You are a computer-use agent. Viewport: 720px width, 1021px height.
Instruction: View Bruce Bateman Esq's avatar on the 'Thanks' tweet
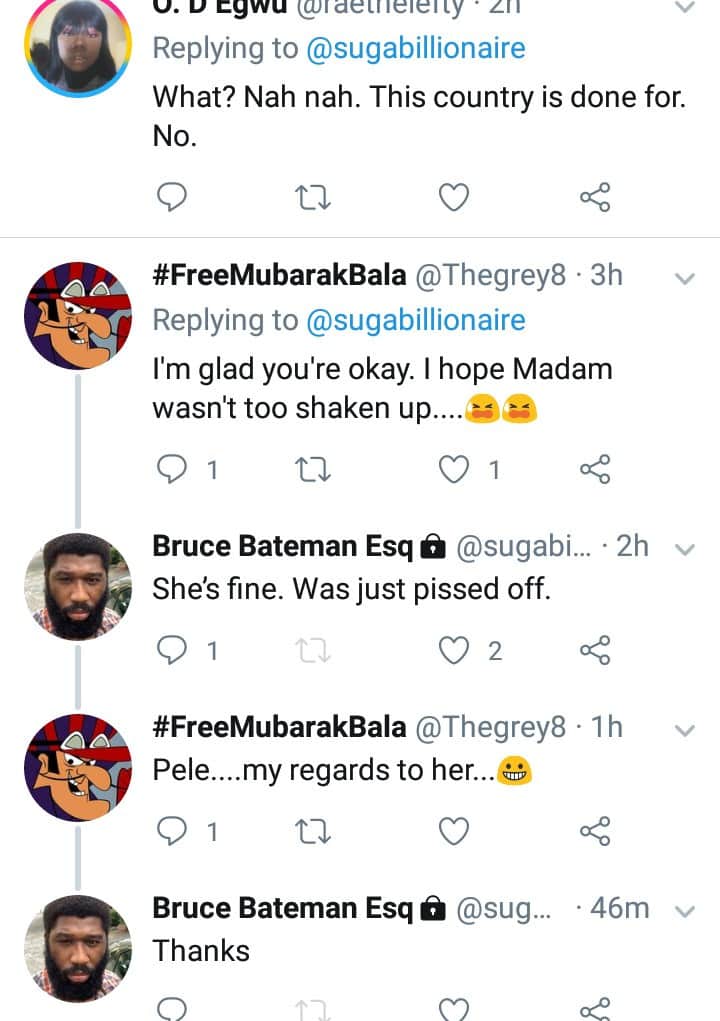[x=78, y=948]
